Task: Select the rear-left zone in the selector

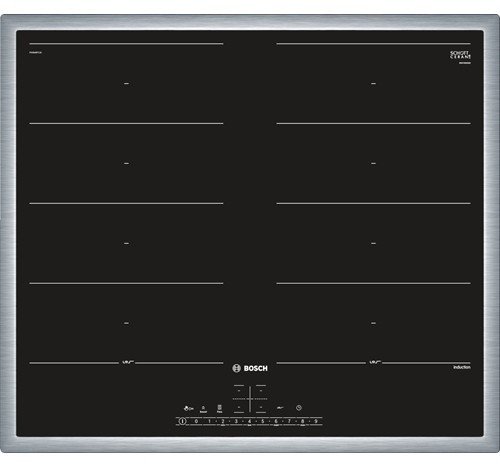Action: 239,390
